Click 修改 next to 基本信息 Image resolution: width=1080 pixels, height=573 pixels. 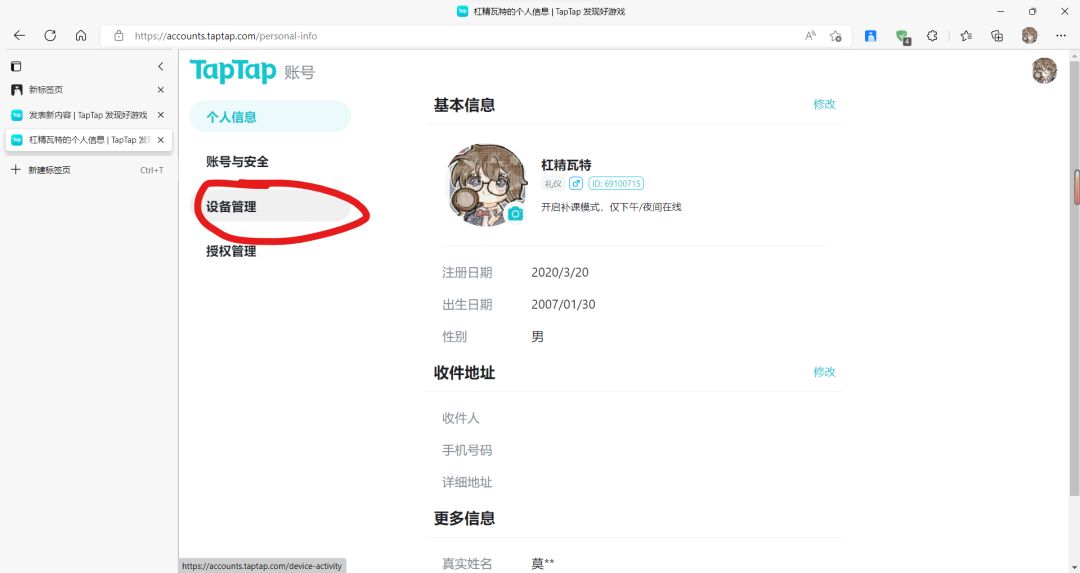tap(824, 104)
